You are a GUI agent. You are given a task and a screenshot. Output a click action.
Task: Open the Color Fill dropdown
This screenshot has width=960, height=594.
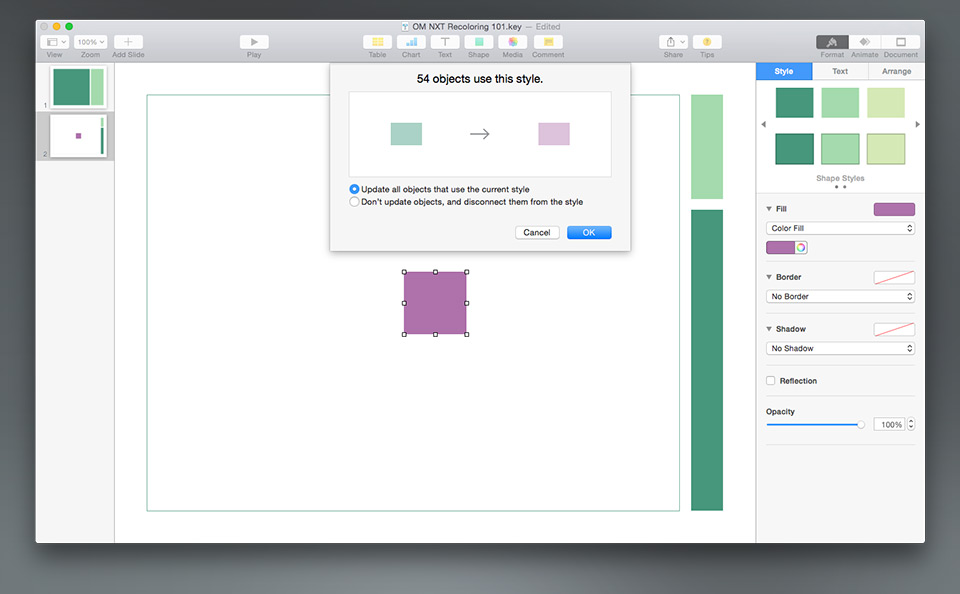[x=840, y=229]
